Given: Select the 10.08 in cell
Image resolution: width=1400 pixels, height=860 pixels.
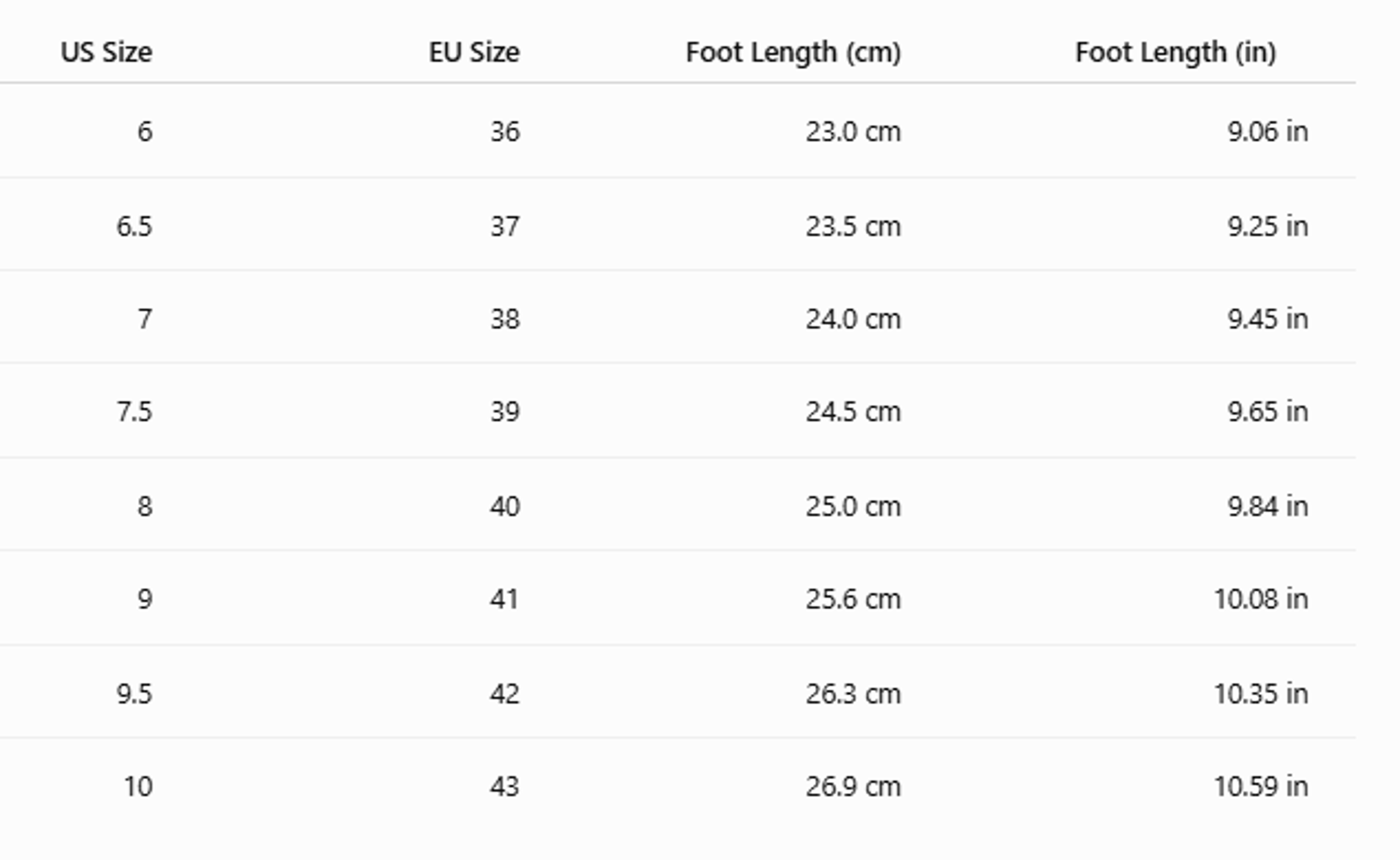Looking at the screenshot, I should pyautogui.click(x=1261, y=599).
